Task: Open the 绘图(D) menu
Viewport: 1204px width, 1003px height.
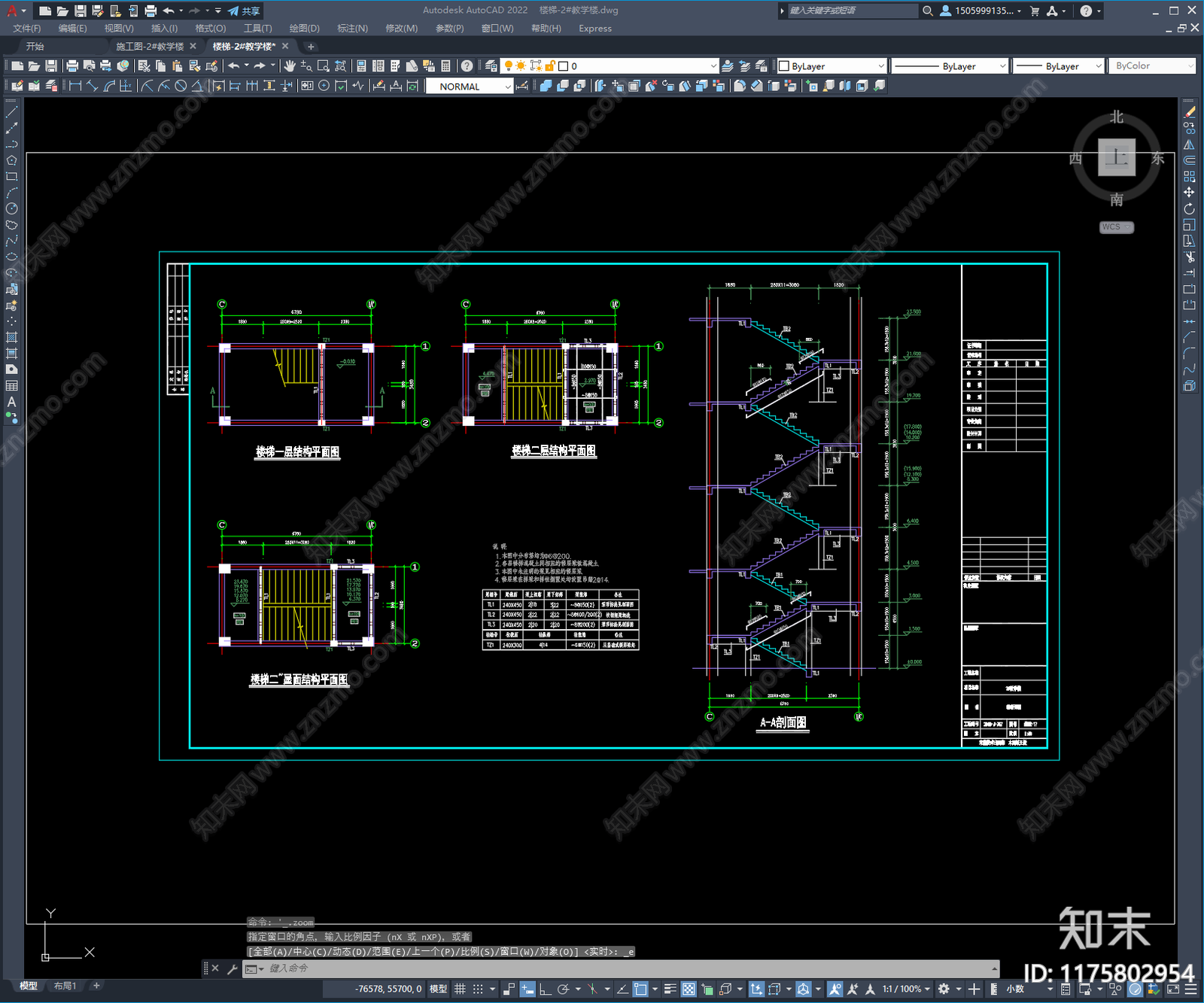Action: (304, 29)
